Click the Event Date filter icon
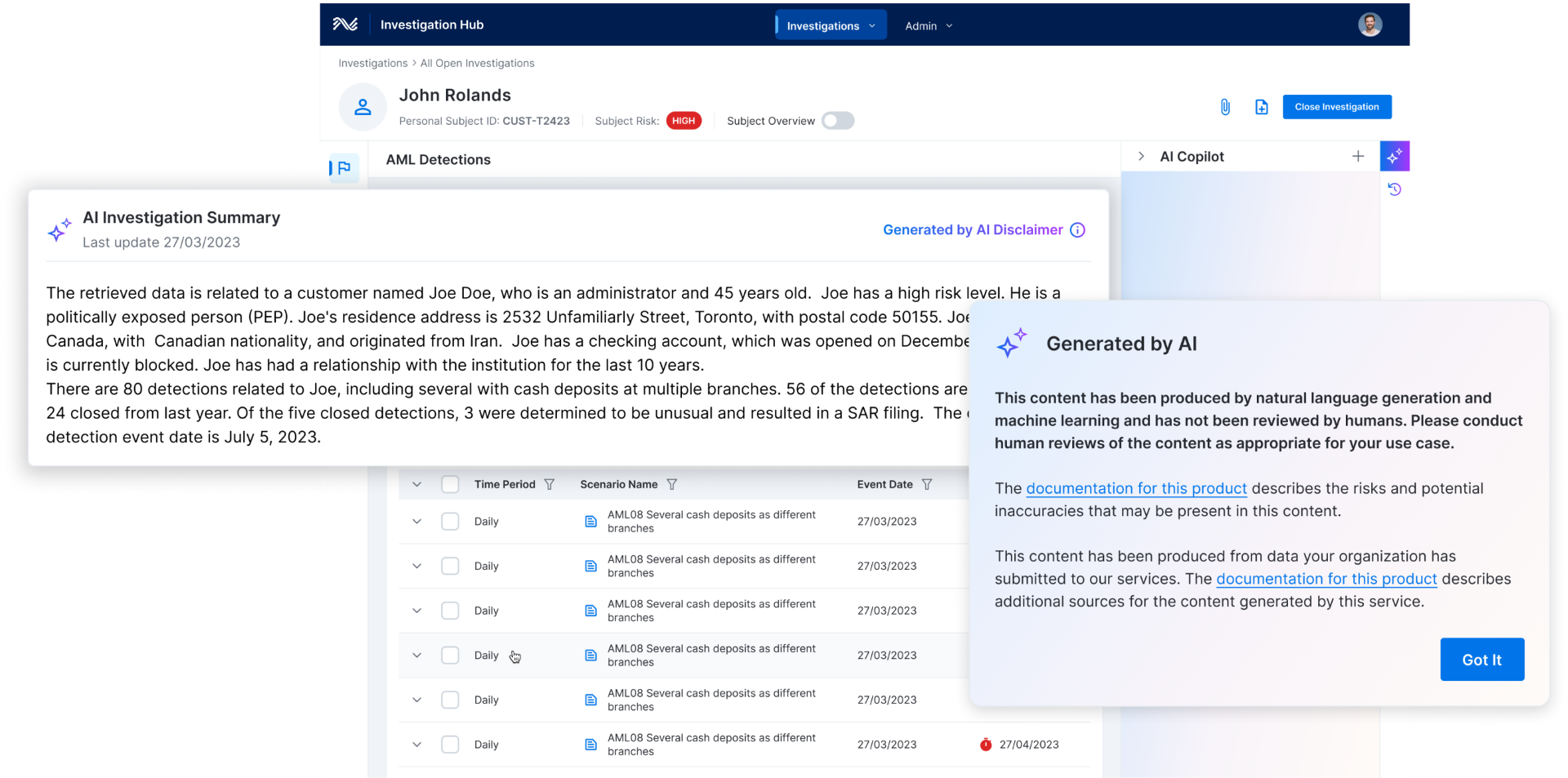1568x778 pixels. tap(927, 484)
